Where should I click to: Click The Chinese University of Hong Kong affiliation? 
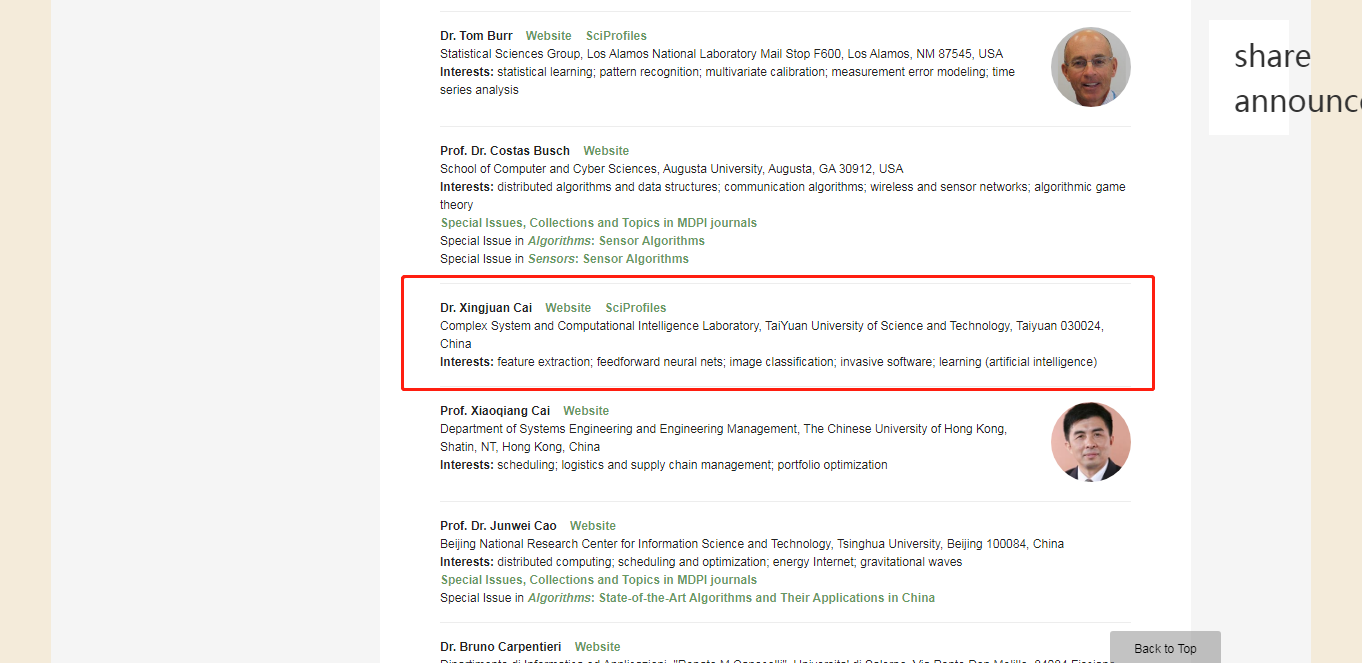click(x=723, y=438)
